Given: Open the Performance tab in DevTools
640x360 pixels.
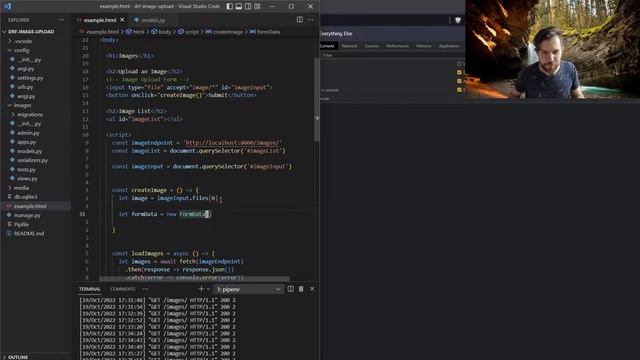Looking at the screenshot, I should (397, 46).
